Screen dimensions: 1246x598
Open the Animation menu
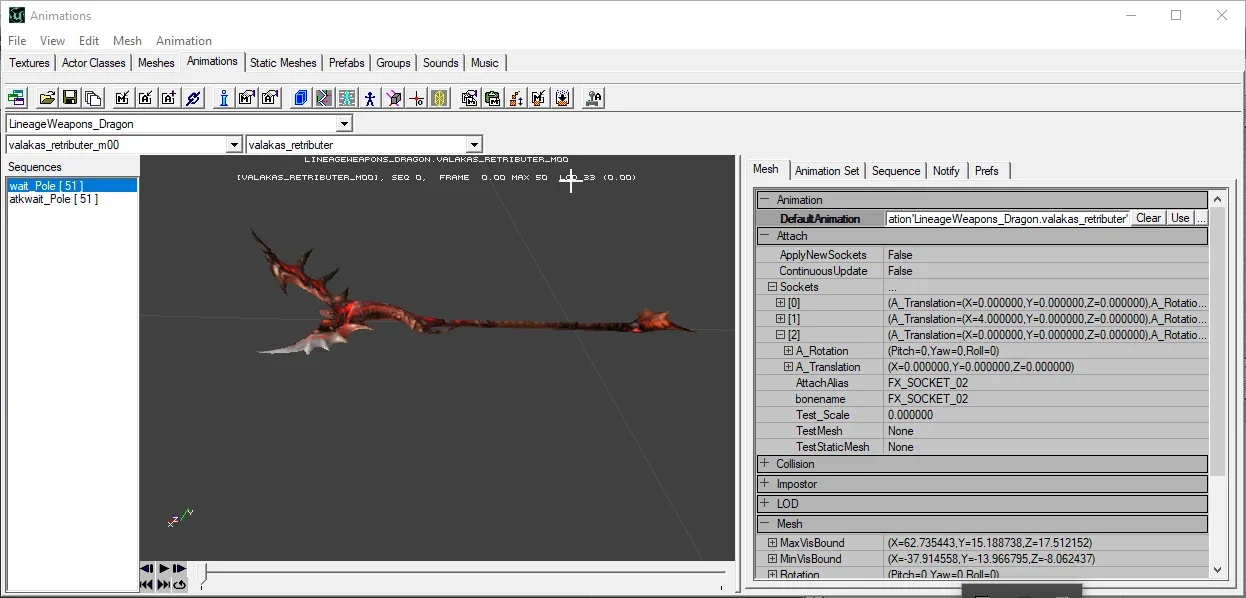click(x=184, y=41)
